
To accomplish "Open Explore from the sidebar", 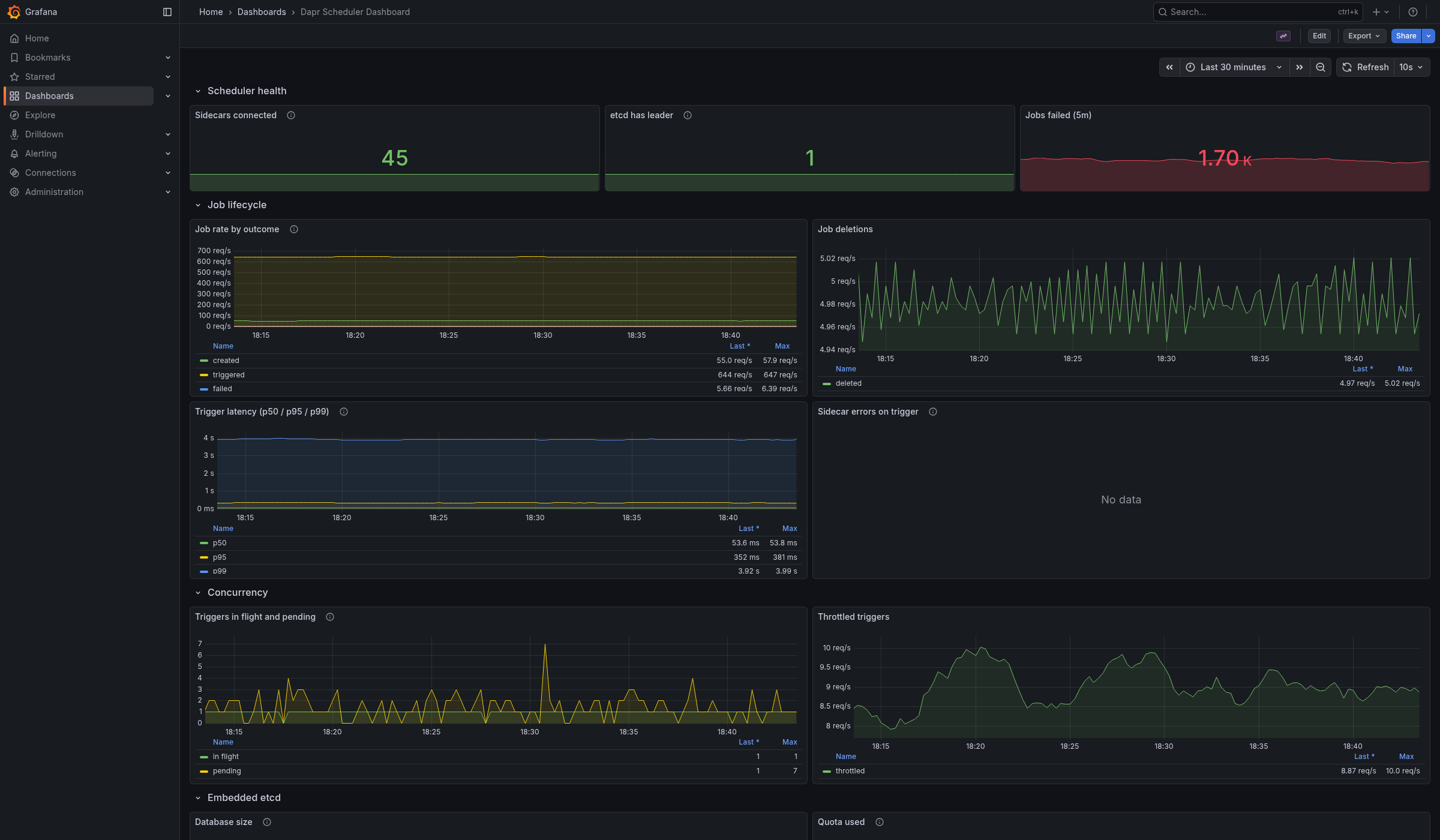I will tap(40, 115).
